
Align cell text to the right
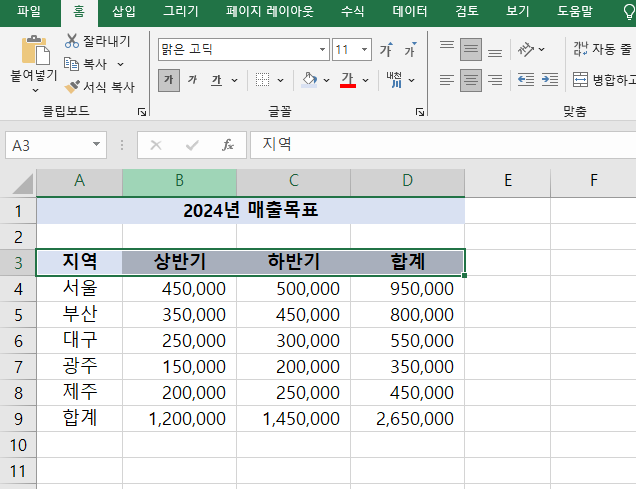(x=495, y=80)
